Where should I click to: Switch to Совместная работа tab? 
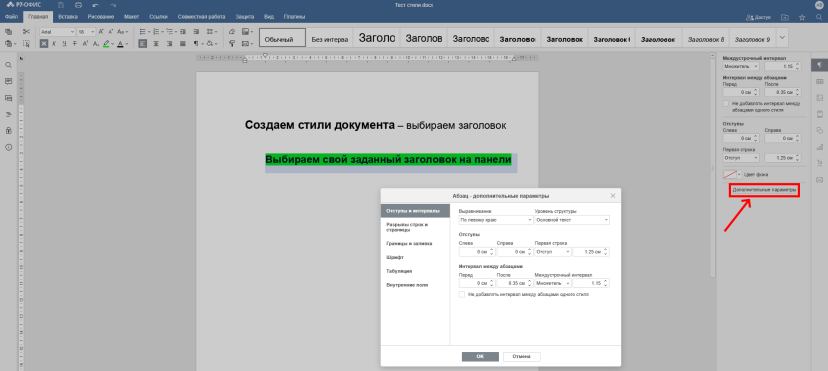tap(202, 17)
